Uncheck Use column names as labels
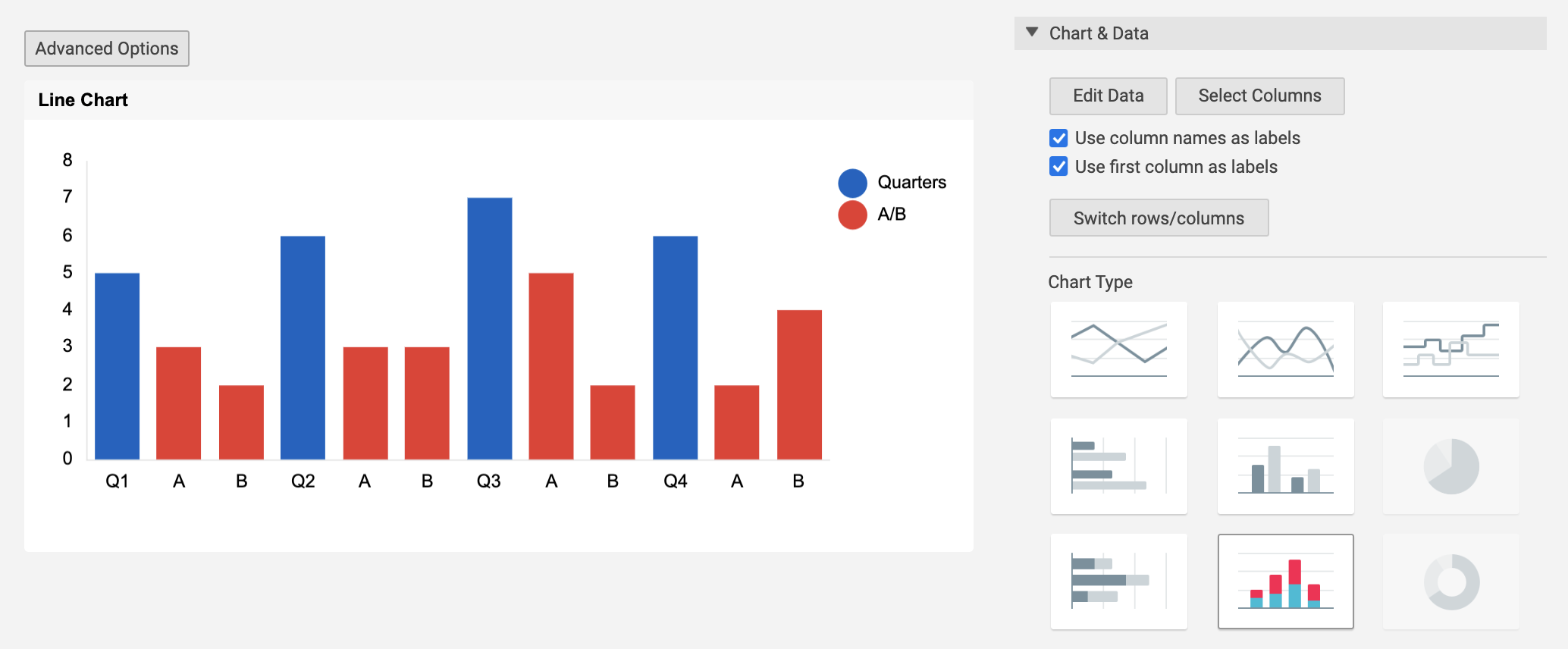The image size is (1568, 649). point(1058,138)
